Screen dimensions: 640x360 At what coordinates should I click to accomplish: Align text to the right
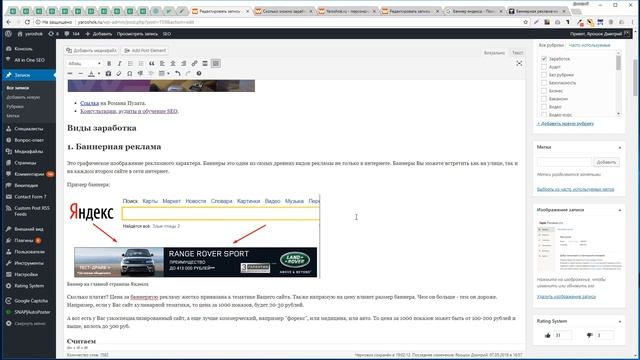[x=184, y=63]
